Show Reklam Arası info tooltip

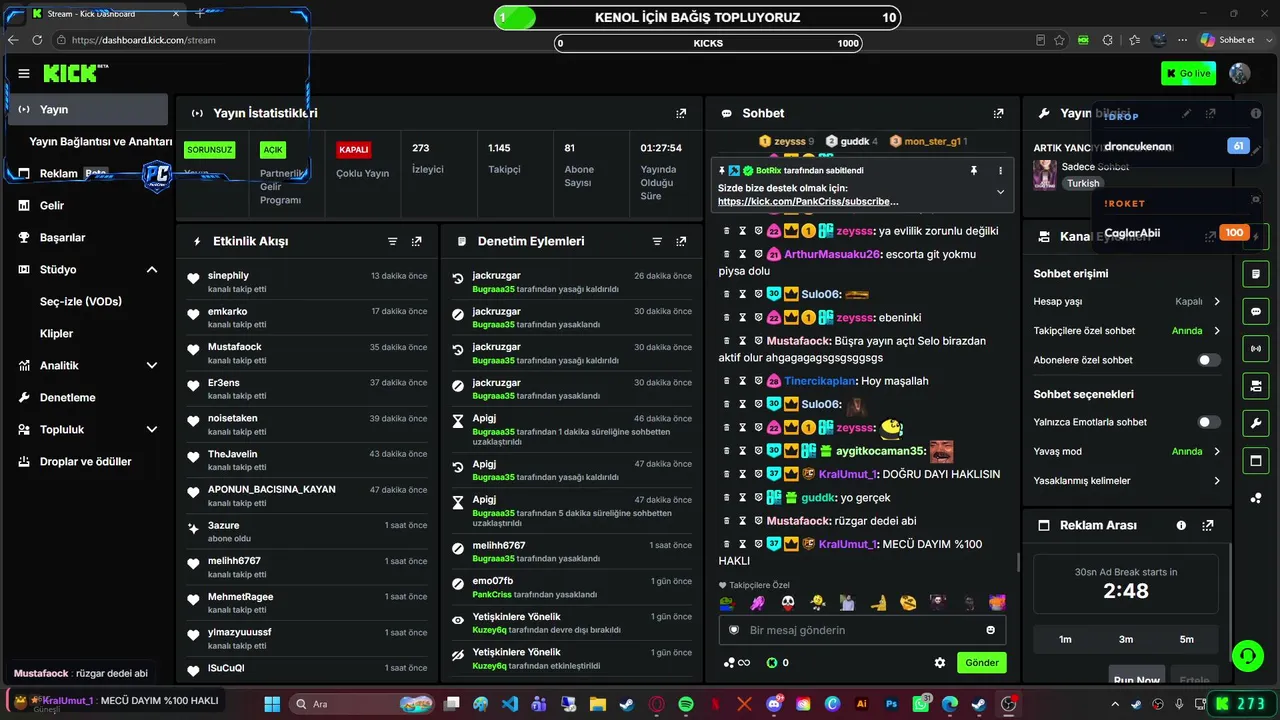[1181, 525]
